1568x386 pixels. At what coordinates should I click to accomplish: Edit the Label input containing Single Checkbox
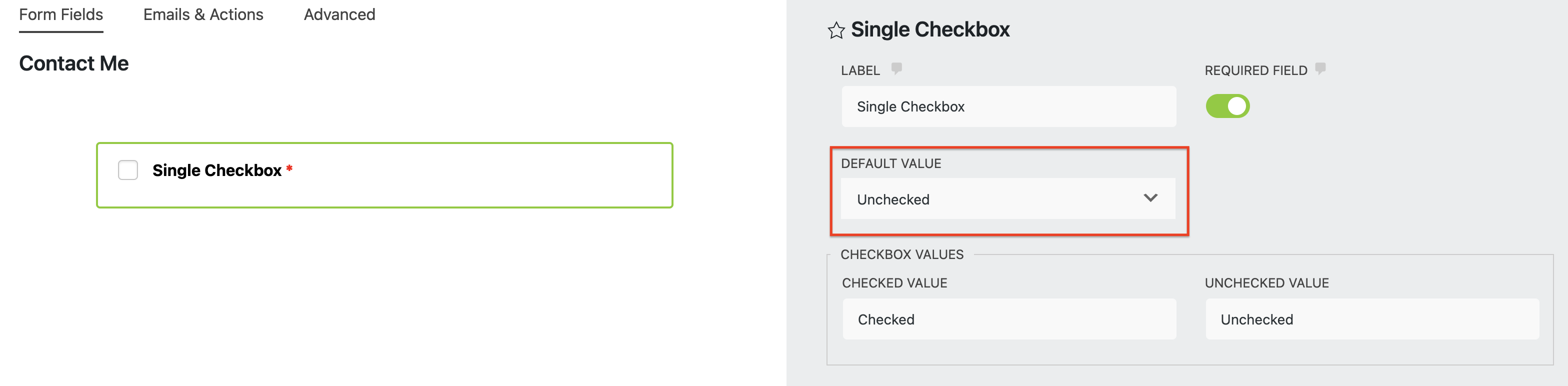[x=1008, y=106]
